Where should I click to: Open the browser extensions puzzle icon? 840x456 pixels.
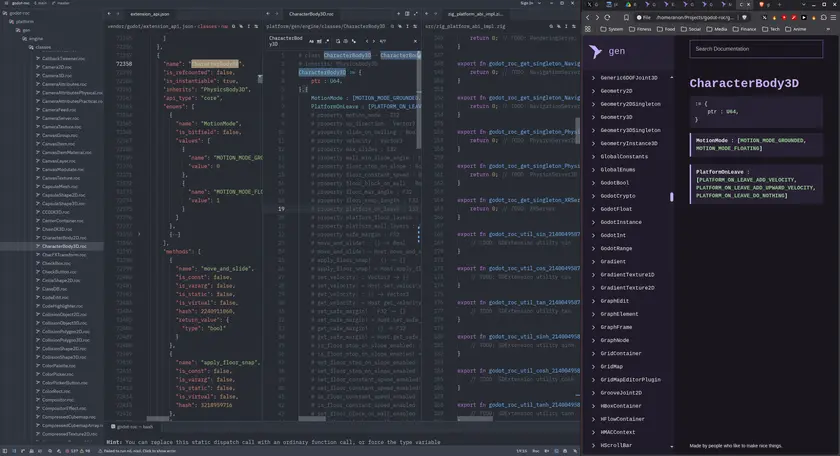(x=823, y=17)
